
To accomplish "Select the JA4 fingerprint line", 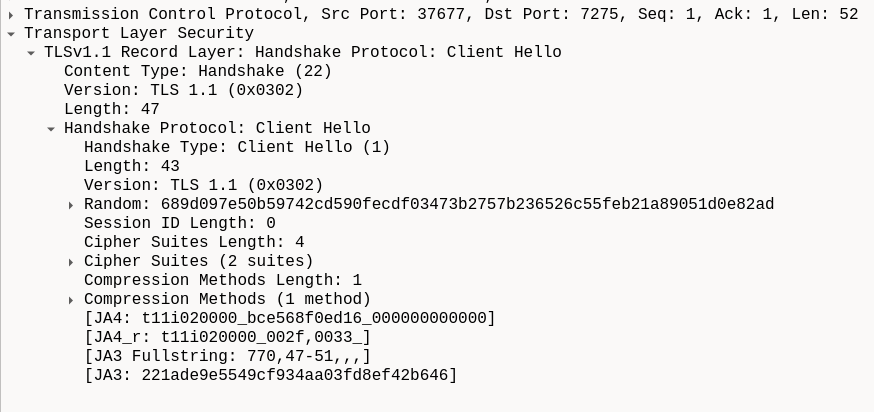I will click(290, 318).
